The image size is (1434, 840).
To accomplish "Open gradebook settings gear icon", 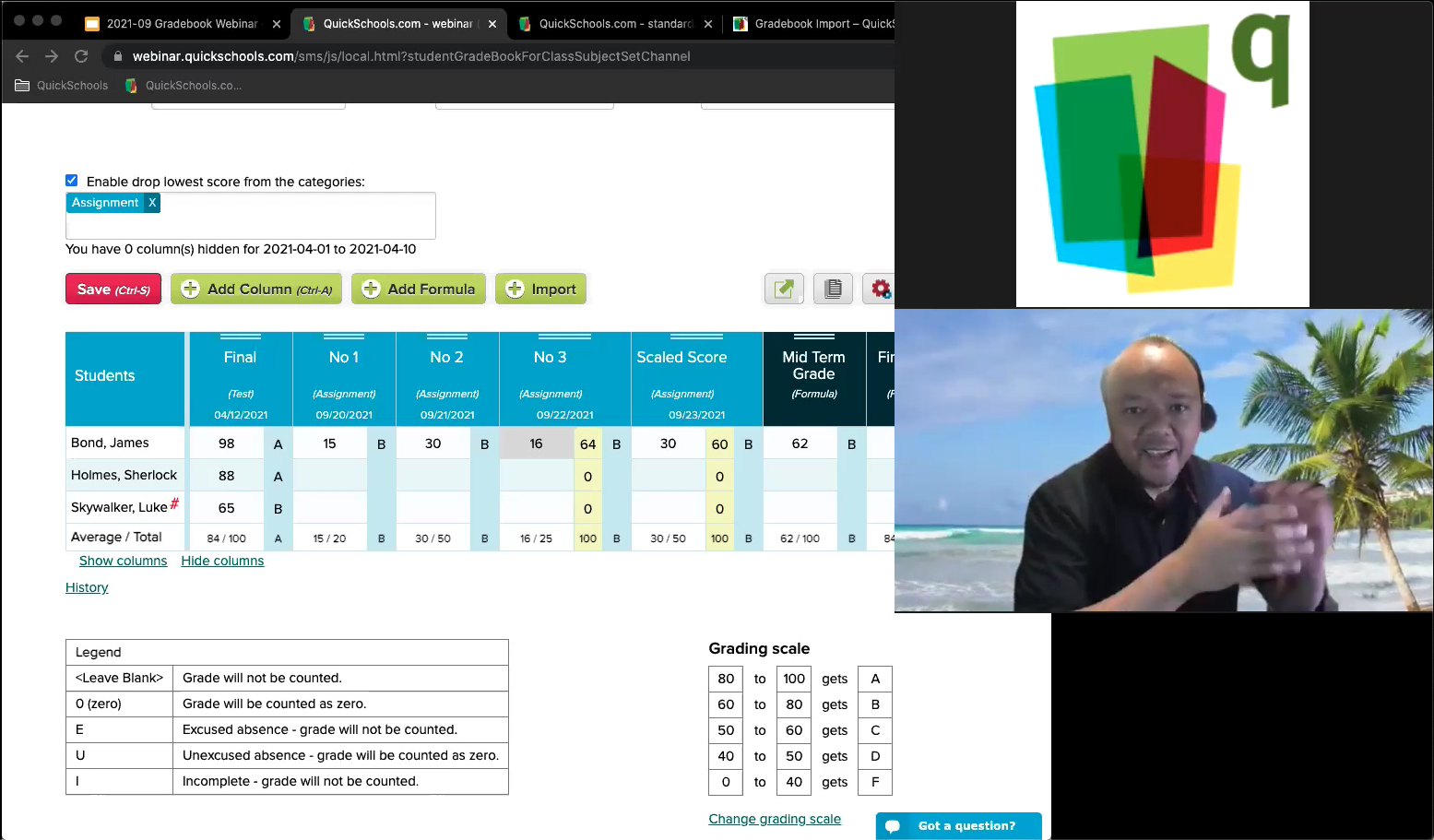I will (x=880, y=289).
